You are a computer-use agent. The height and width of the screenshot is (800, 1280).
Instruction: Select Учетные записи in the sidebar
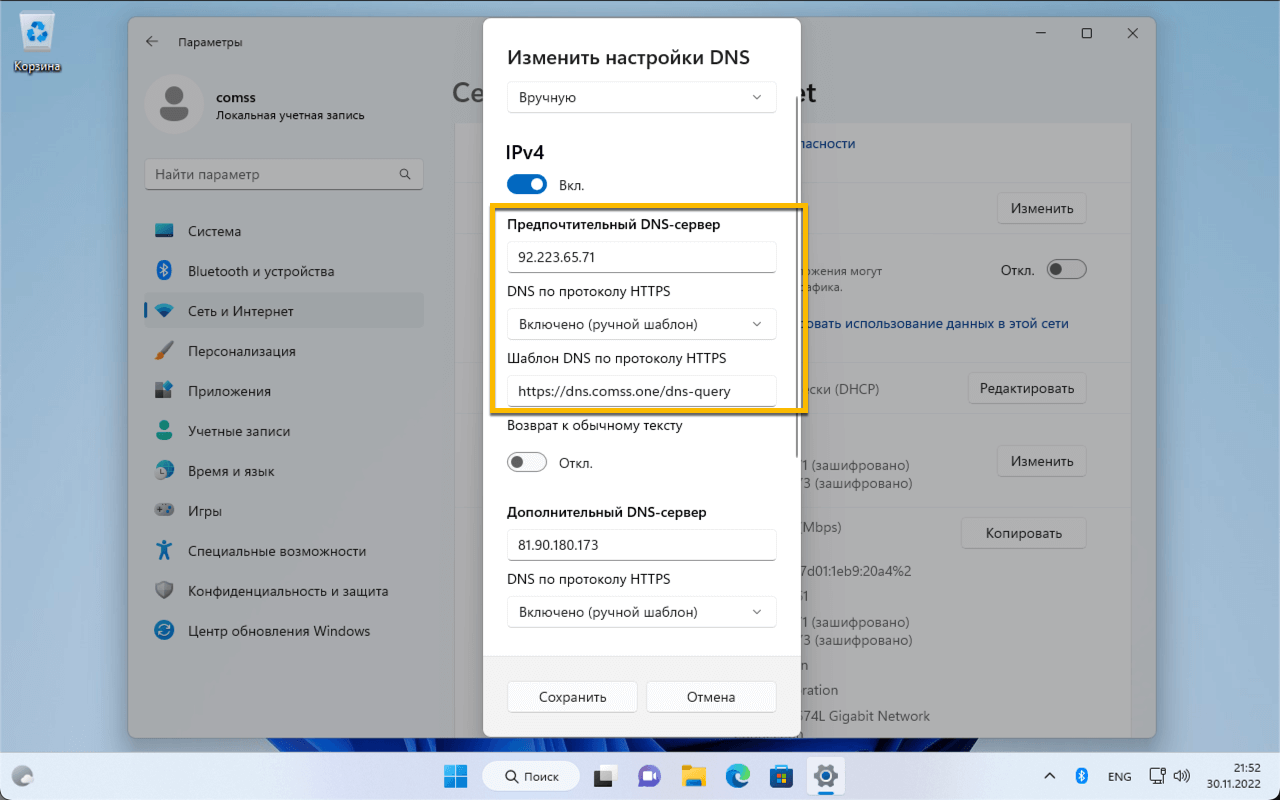point(284,431)
